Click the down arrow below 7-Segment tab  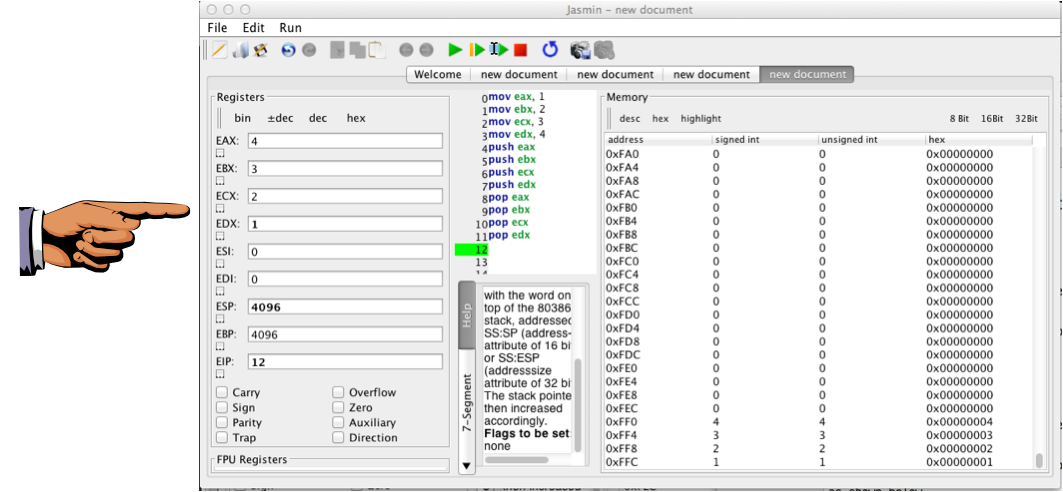pyautogui.click(x=465, y=466)
